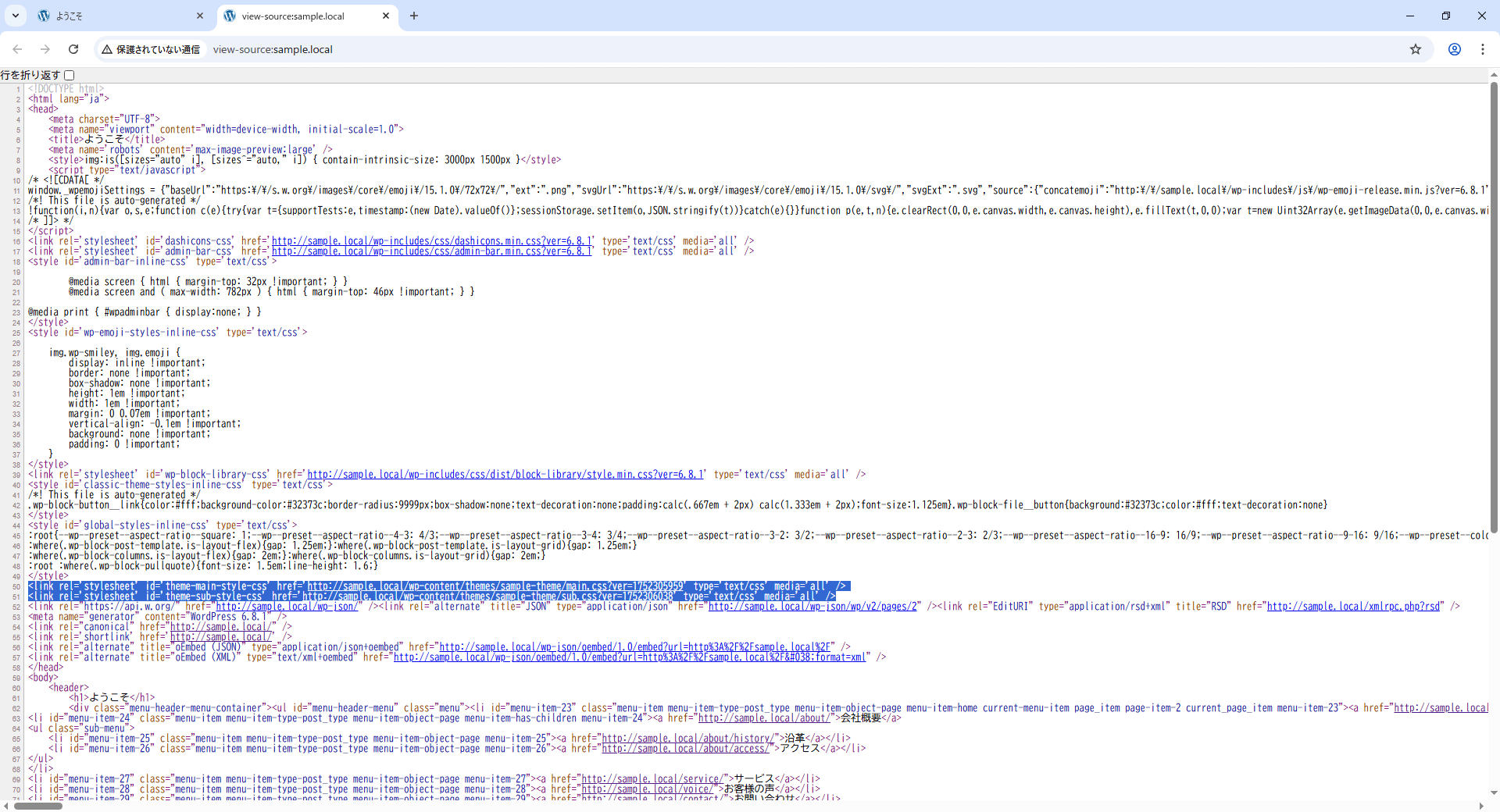Open the about/access/ link

coord(685,749)
